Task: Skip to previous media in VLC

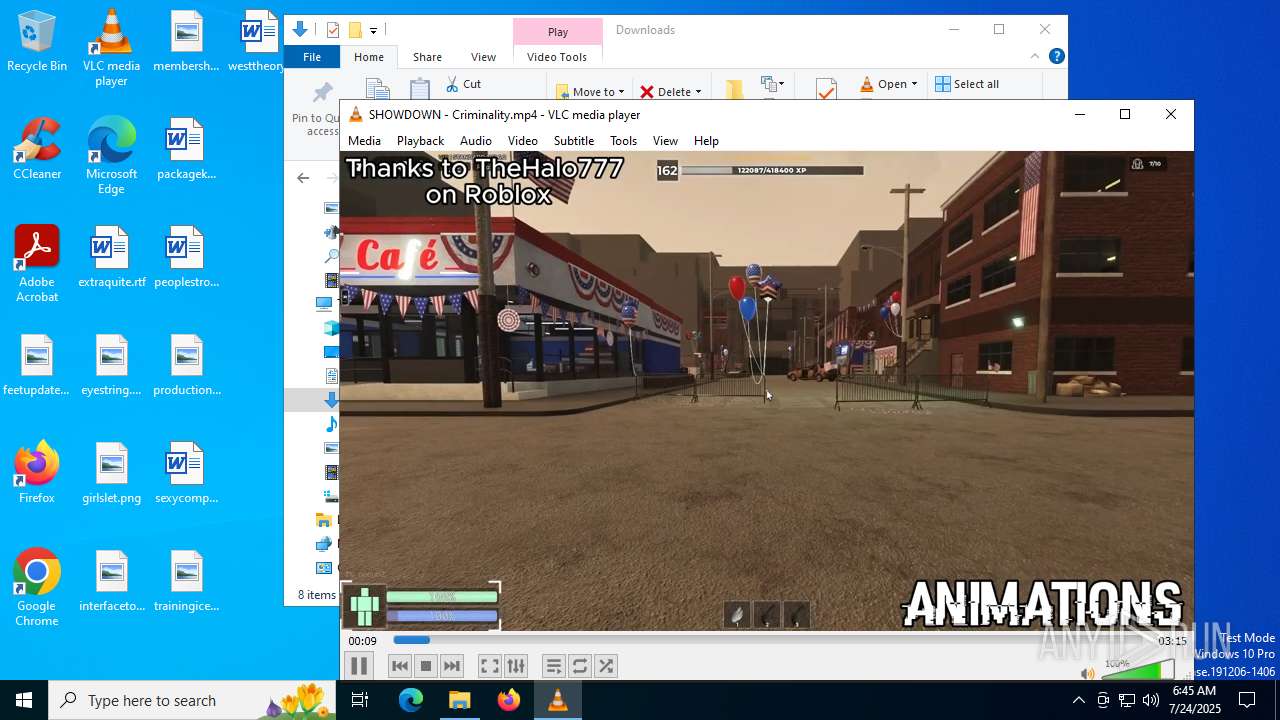Action: pyautogui.click(x=400, y=666)
